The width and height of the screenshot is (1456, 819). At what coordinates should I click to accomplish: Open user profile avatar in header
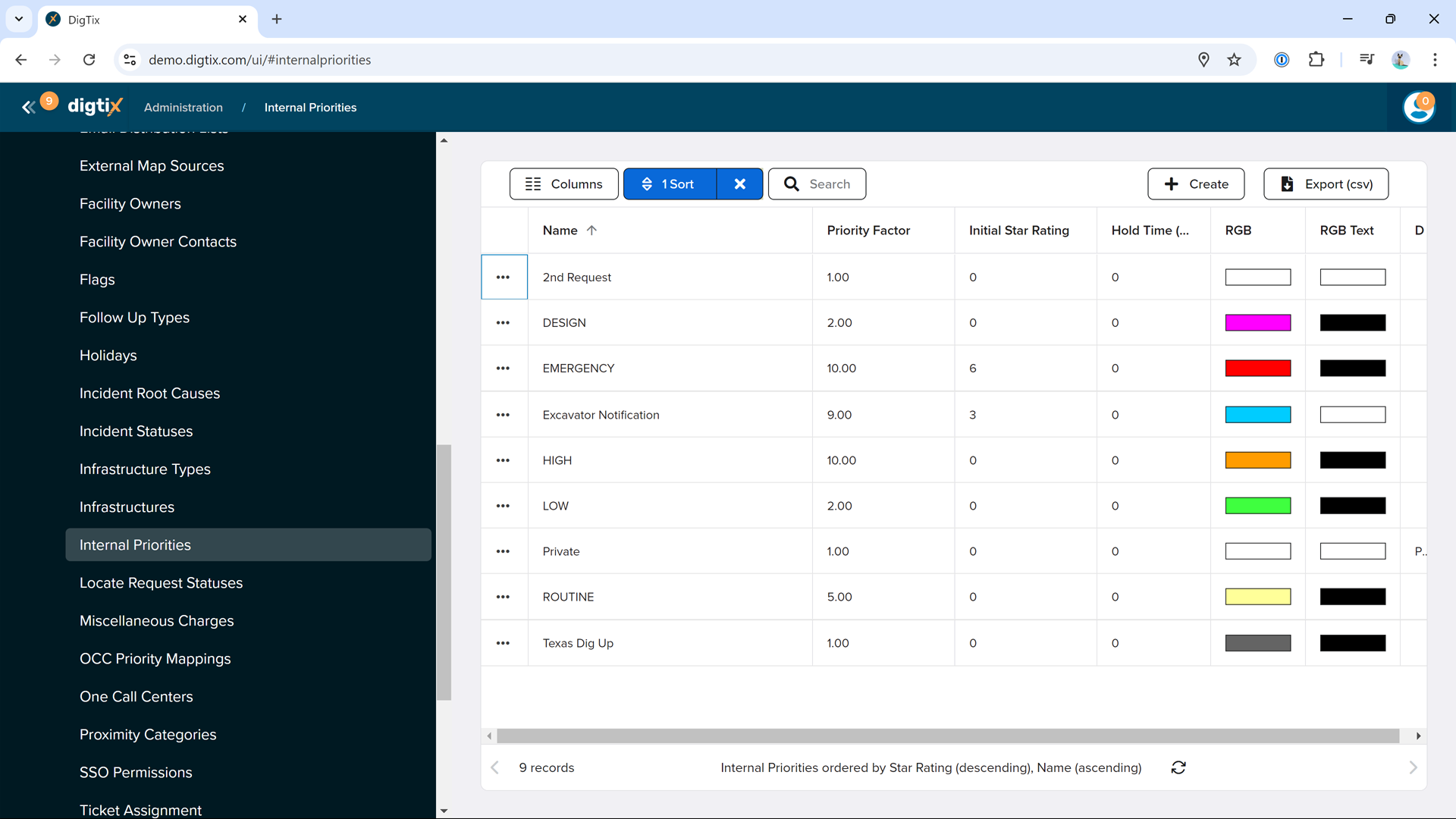(1418, 108)
